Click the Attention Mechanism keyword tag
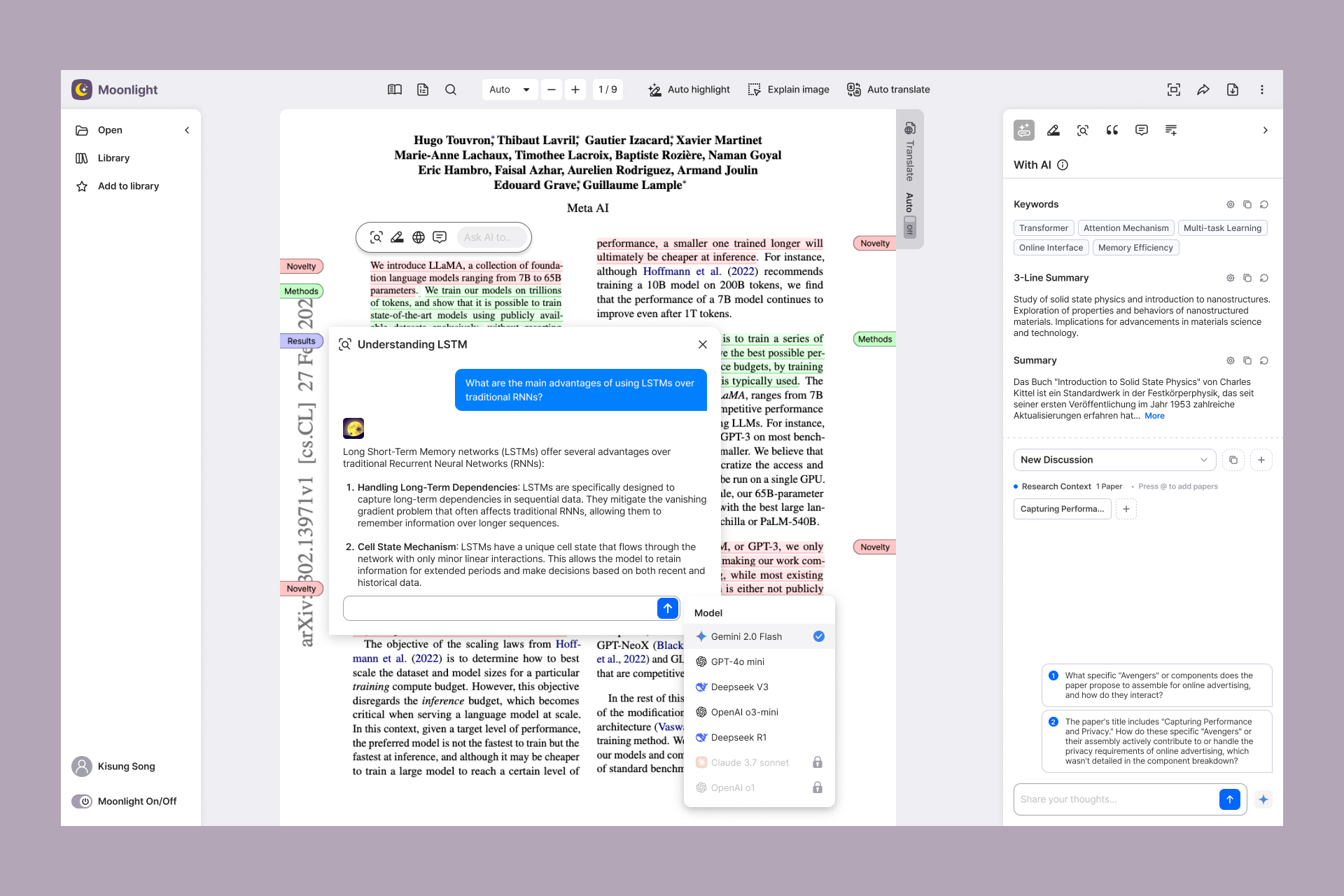The height and width of the screenshot is (896, 1344). point(1126,228)
